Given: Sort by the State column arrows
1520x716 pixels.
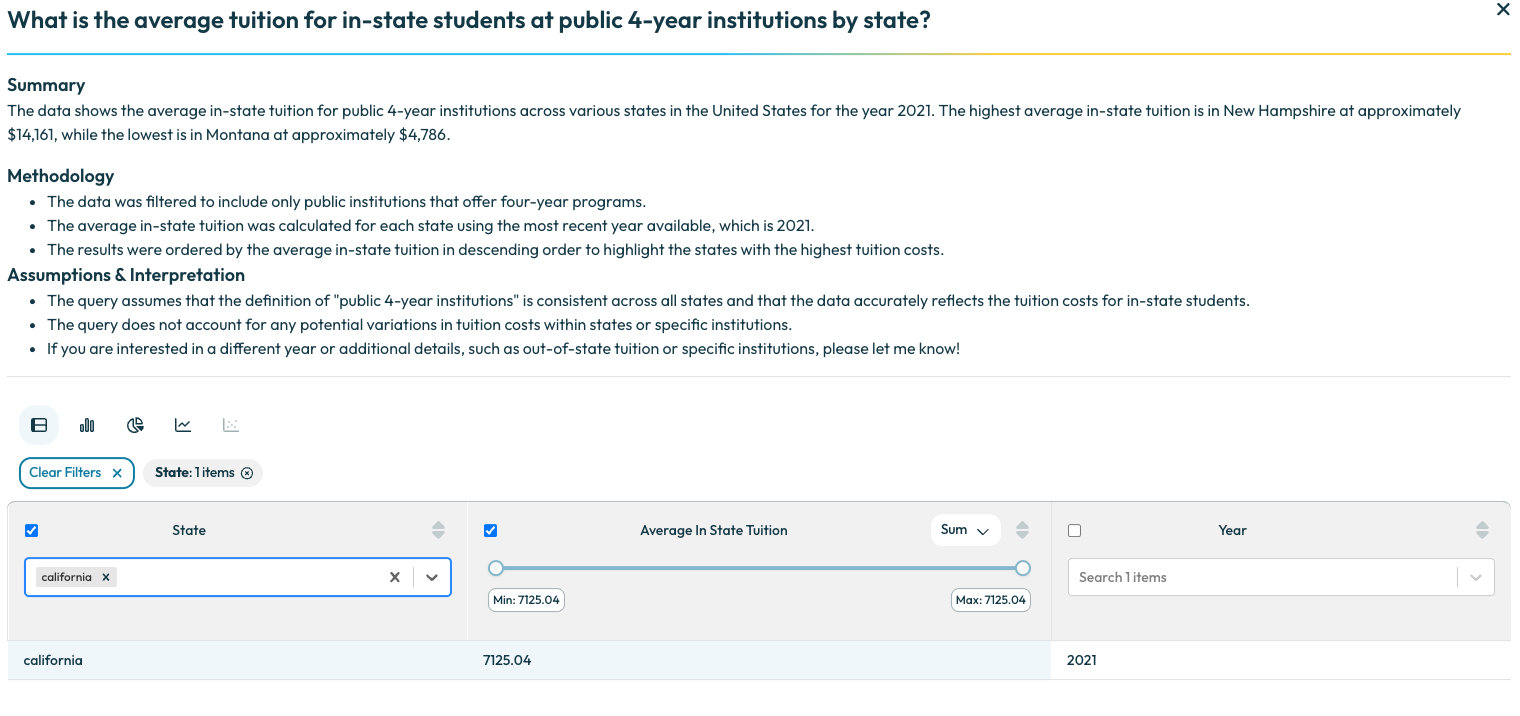Looking at the screenshot, I should point(438,530).
